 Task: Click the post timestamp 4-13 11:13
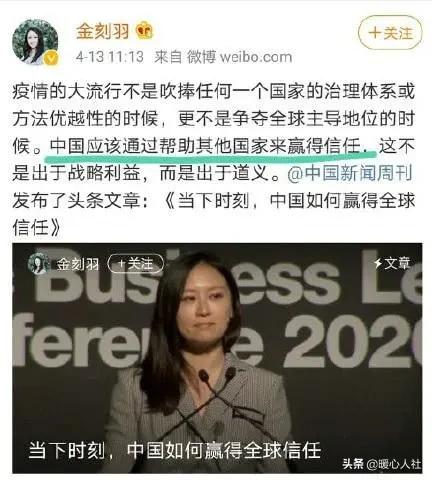click(110, 57)
